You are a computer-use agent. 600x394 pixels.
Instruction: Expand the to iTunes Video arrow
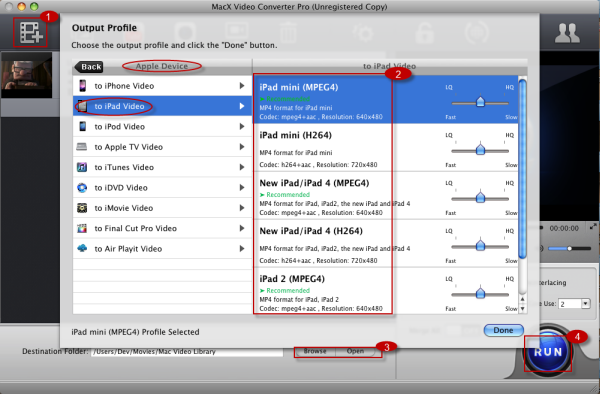242,167
